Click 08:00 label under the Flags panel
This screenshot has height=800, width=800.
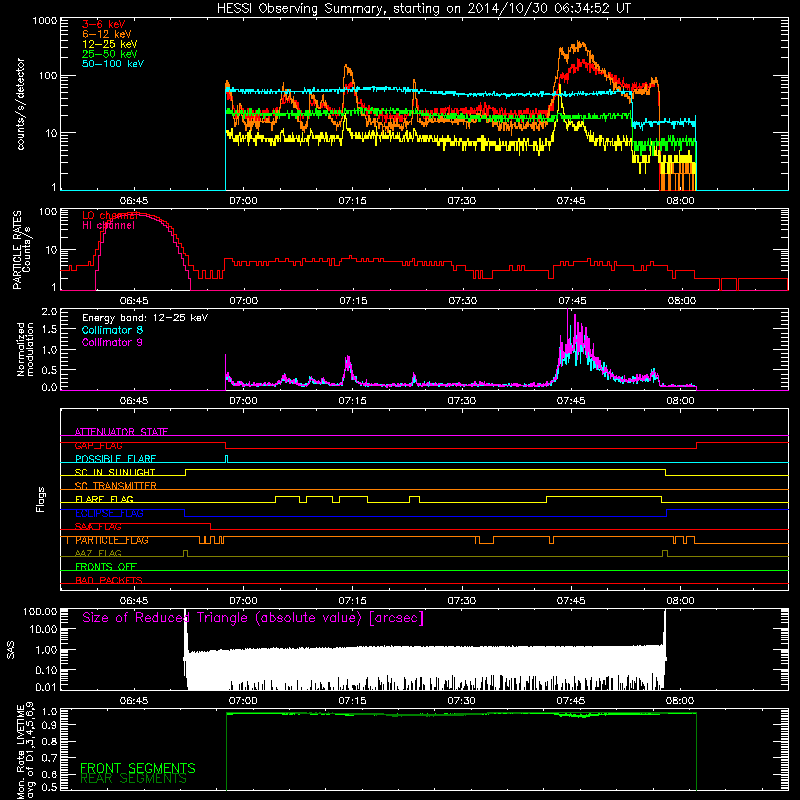681,601
